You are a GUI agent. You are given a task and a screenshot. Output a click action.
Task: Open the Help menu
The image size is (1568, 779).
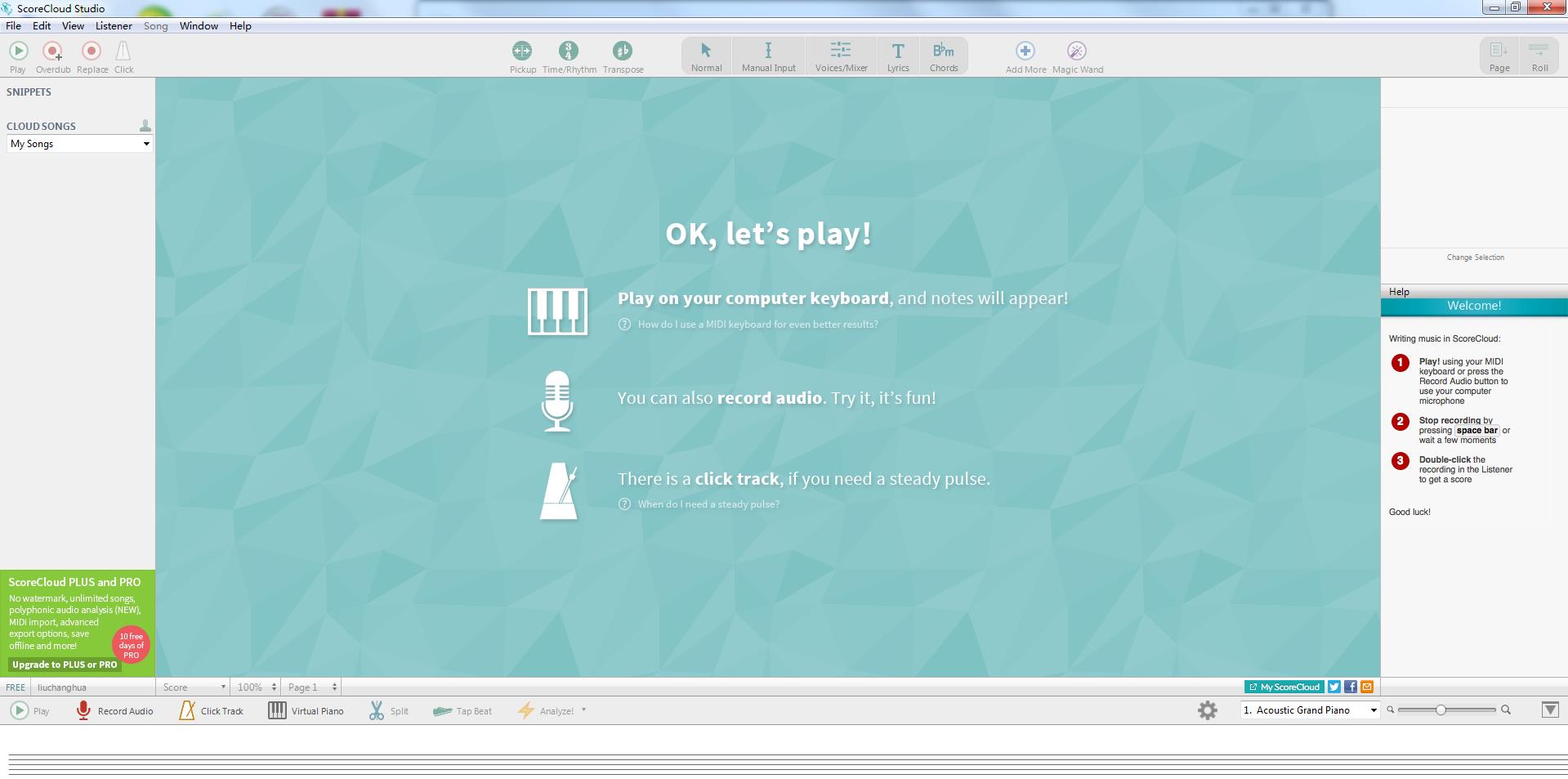coord(240,26)
